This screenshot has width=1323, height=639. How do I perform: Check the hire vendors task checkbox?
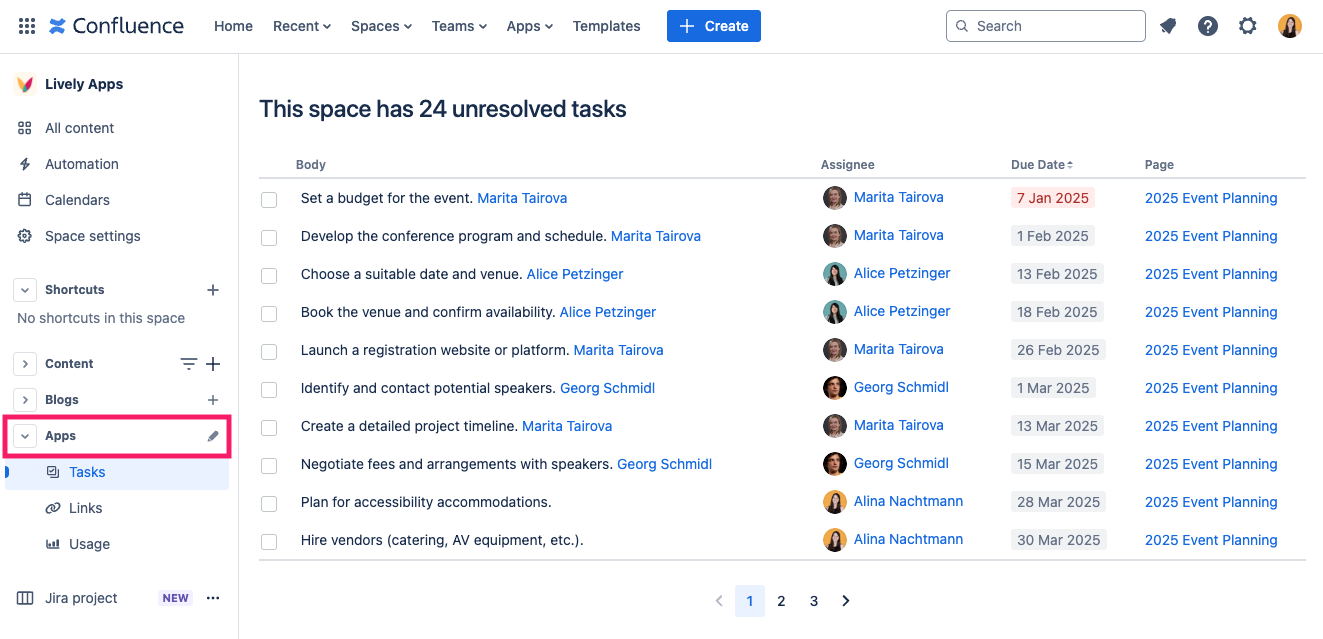tap(268, 539)
